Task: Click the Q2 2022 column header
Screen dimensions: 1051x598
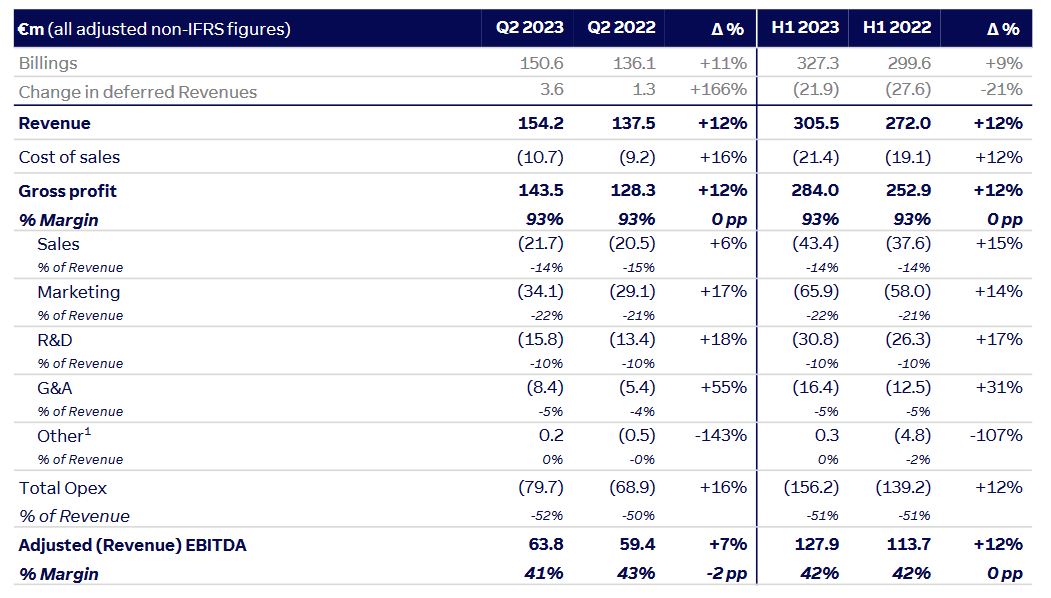Action: coord(621,28)
